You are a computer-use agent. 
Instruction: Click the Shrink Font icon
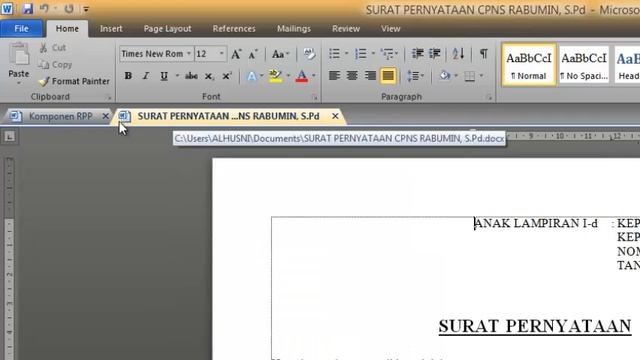tap(253, 54)
